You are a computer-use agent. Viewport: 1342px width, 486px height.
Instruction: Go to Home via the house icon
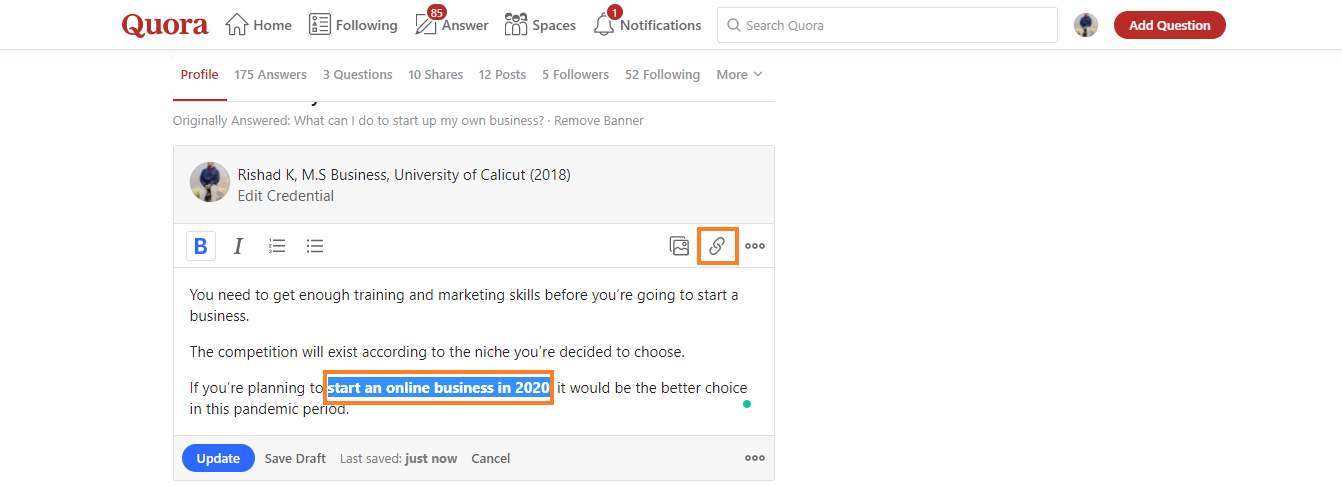pyautogui.click(x=237, y=25)
